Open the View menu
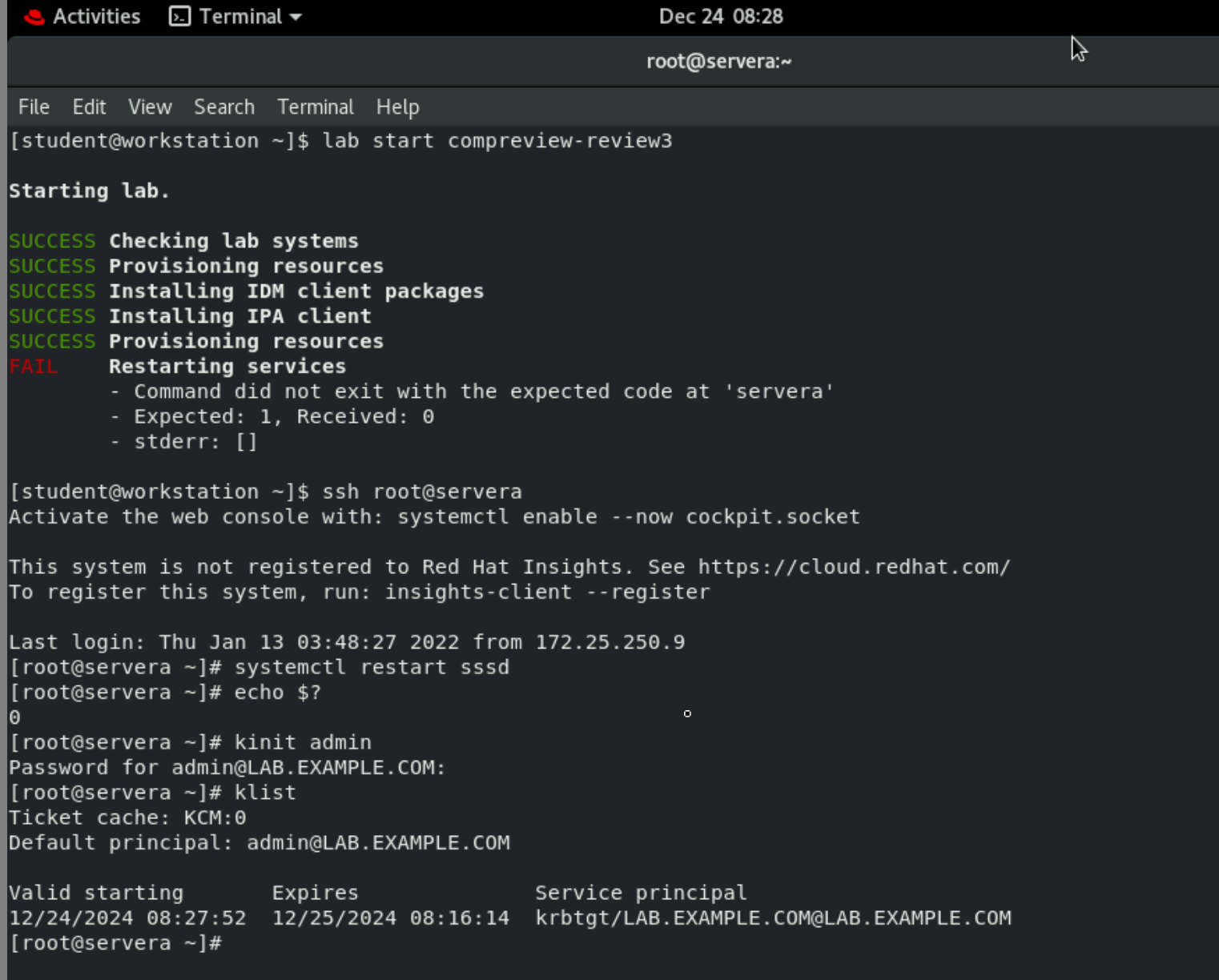Viewport: 1219px width, 980px height. [149, 106]
